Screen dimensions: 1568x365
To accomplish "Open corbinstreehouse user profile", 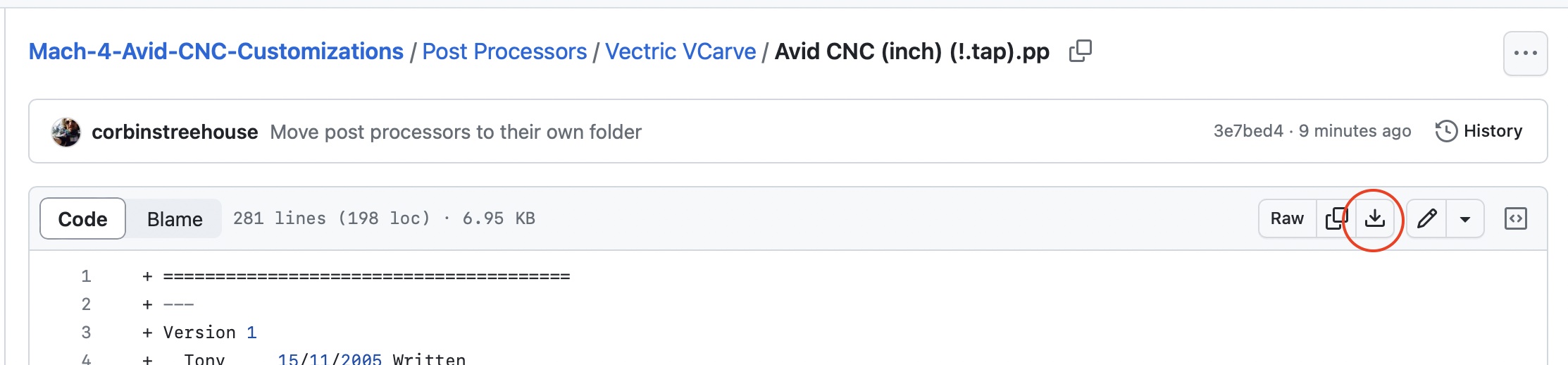I will [175, 132].
